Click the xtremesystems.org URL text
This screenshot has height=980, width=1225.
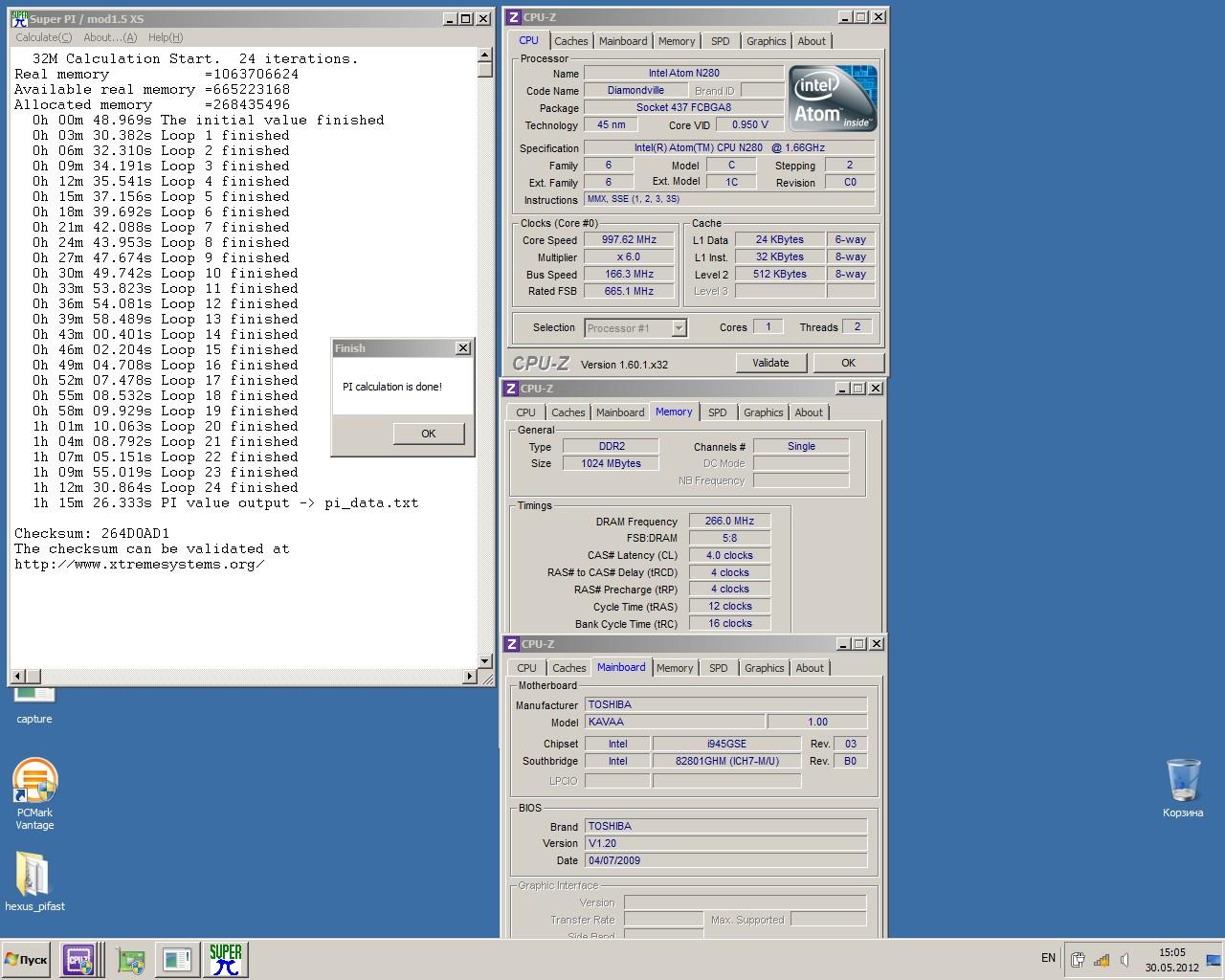click(140, 564)
